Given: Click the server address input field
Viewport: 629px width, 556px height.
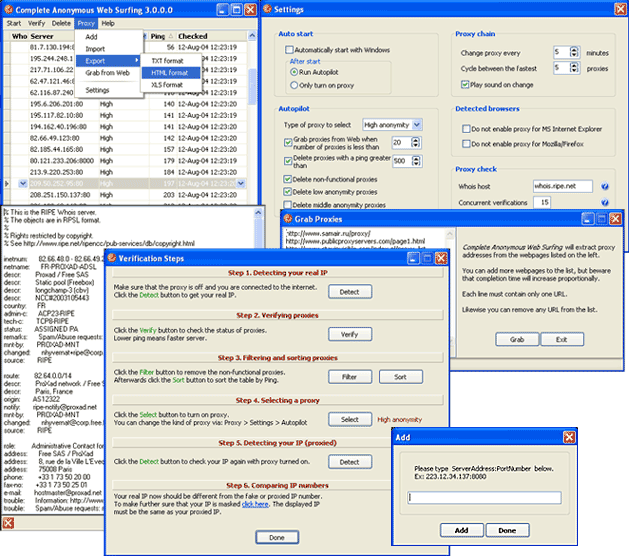Looking at the screenshot, I should click(484, 498).
